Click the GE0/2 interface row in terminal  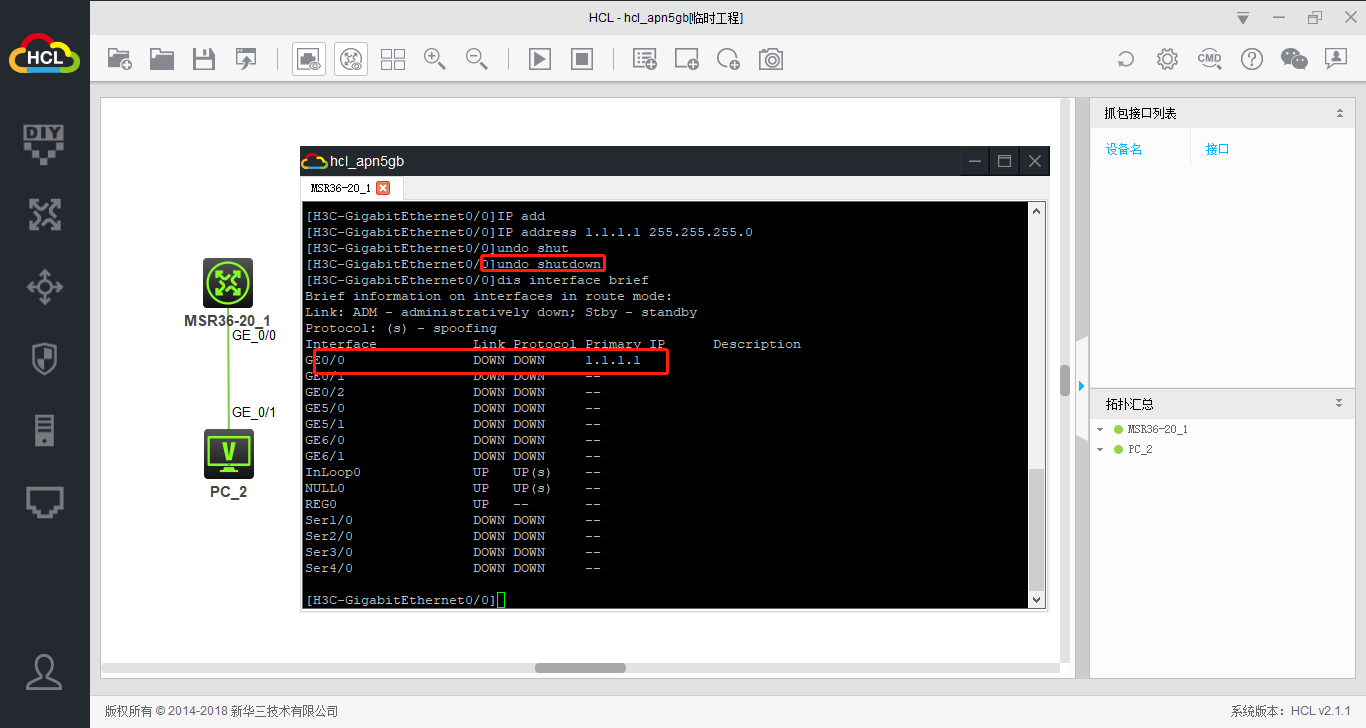pos(453,392)
